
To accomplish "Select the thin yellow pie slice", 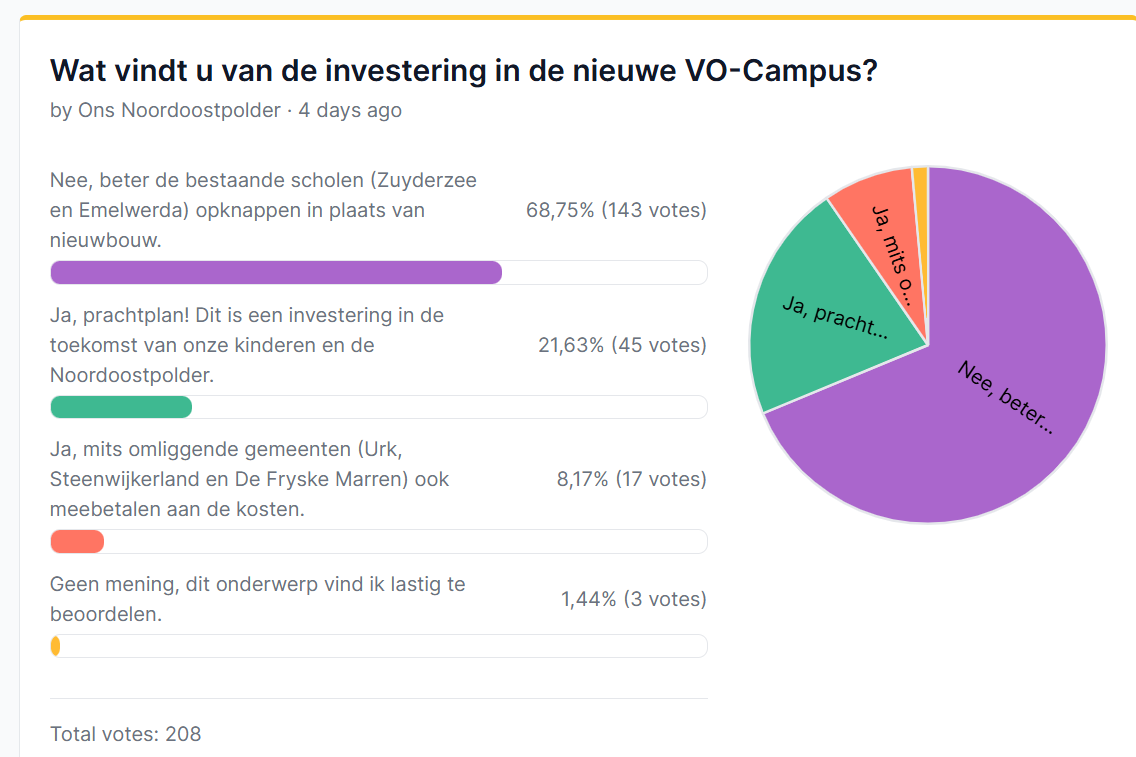I will pyautogui.click(x=921, y=180).
